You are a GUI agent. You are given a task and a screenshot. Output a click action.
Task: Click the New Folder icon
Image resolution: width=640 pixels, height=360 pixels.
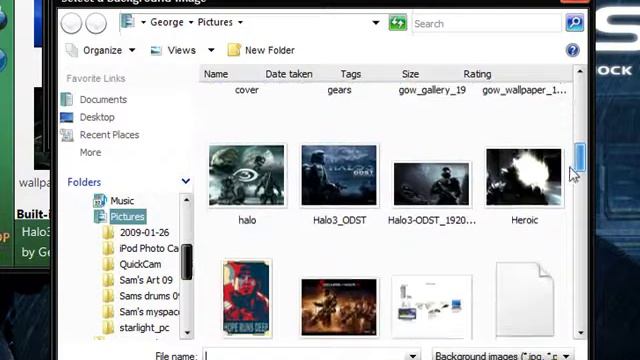[234, 50]
